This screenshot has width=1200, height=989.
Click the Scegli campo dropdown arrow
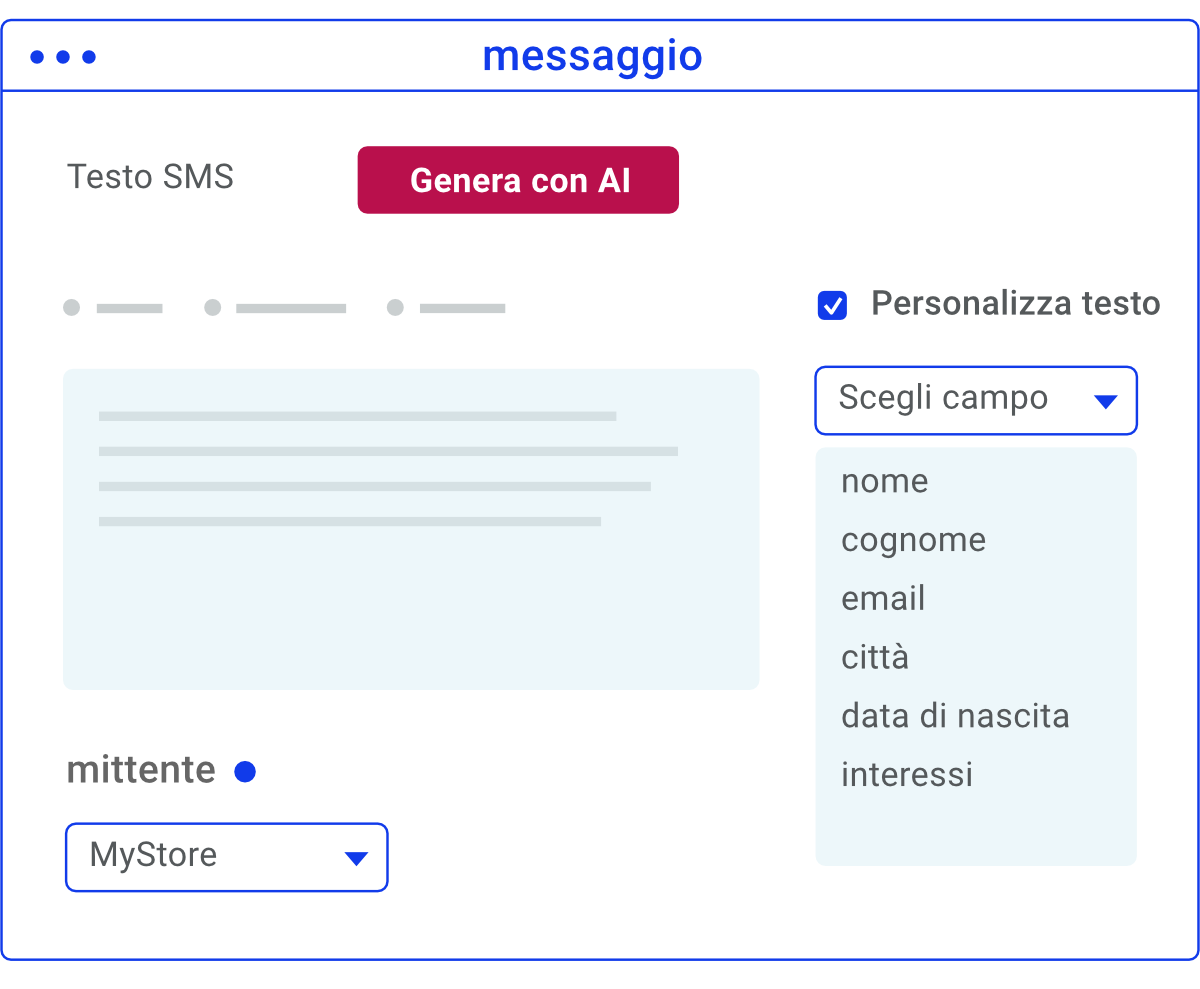1104,402
